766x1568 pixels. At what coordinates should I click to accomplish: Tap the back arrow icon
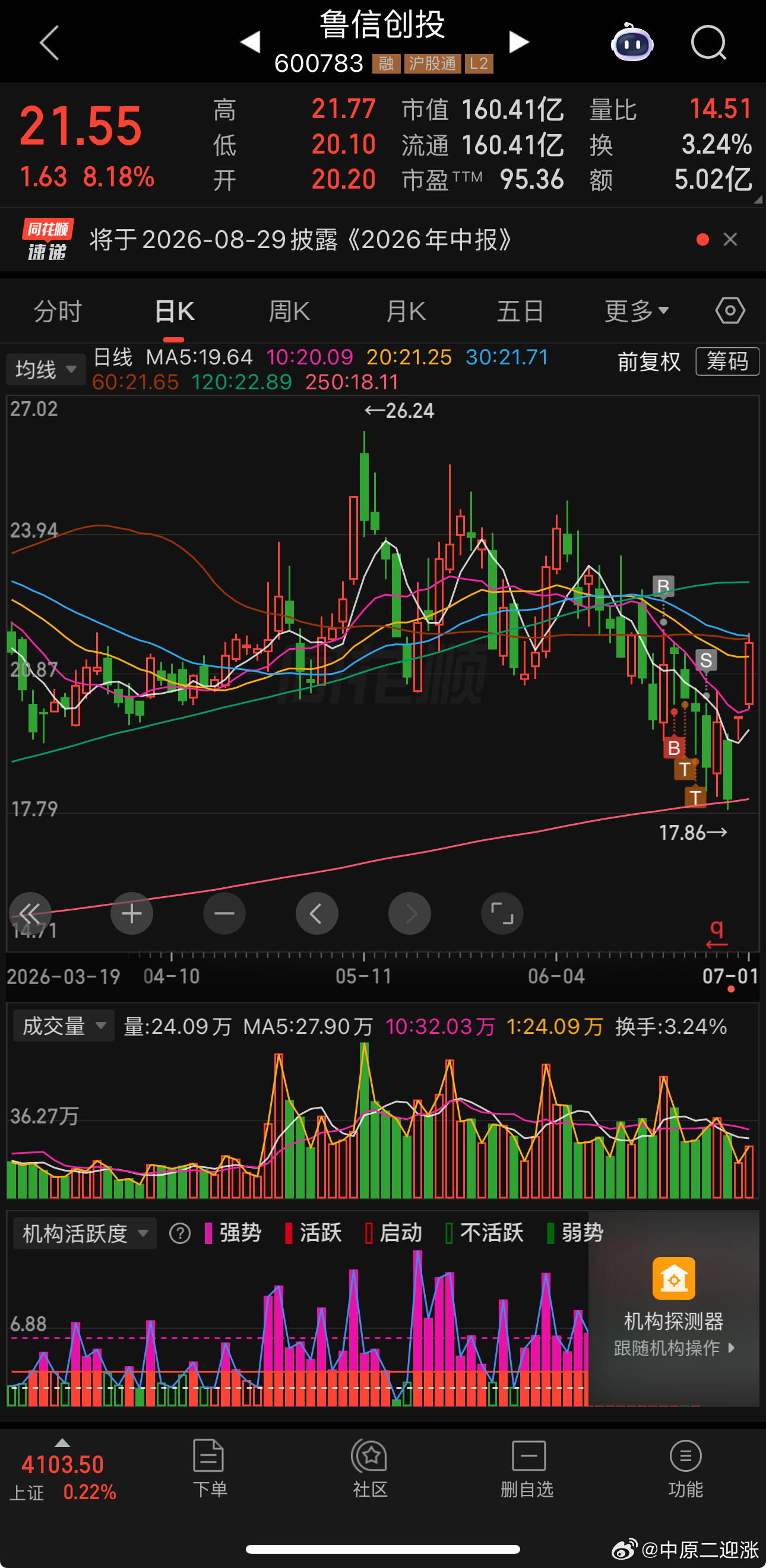click(49, 43)
